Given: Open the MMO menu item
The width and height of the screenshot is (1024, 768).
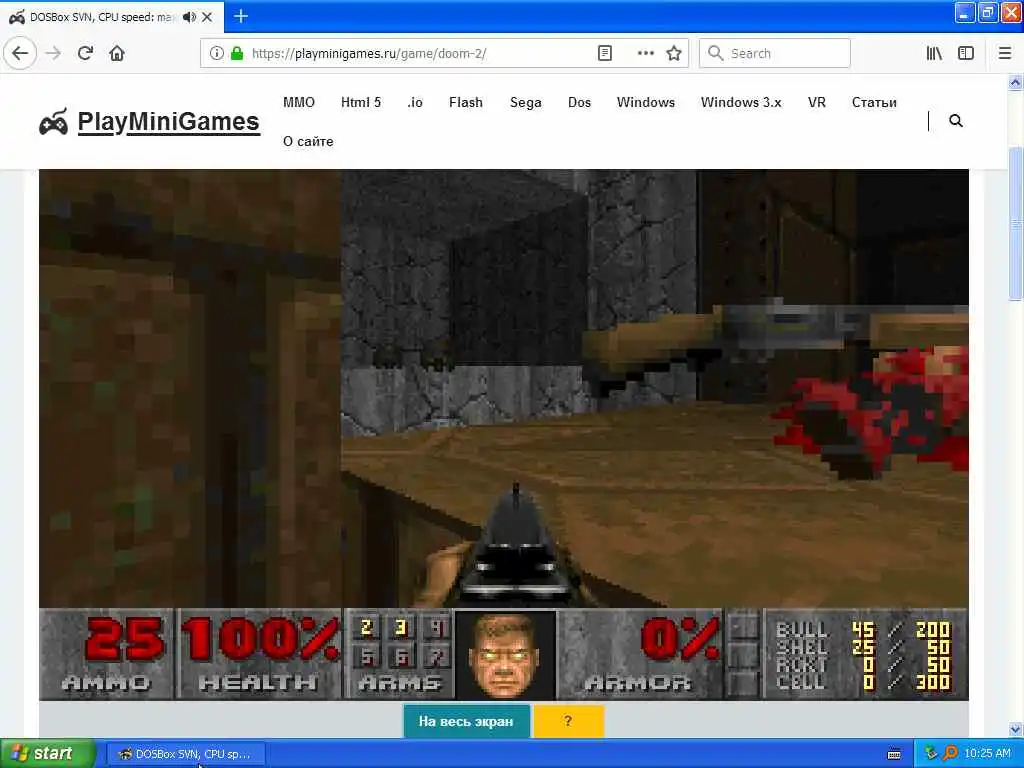Looking at the screenshot, I should [299, 103].
